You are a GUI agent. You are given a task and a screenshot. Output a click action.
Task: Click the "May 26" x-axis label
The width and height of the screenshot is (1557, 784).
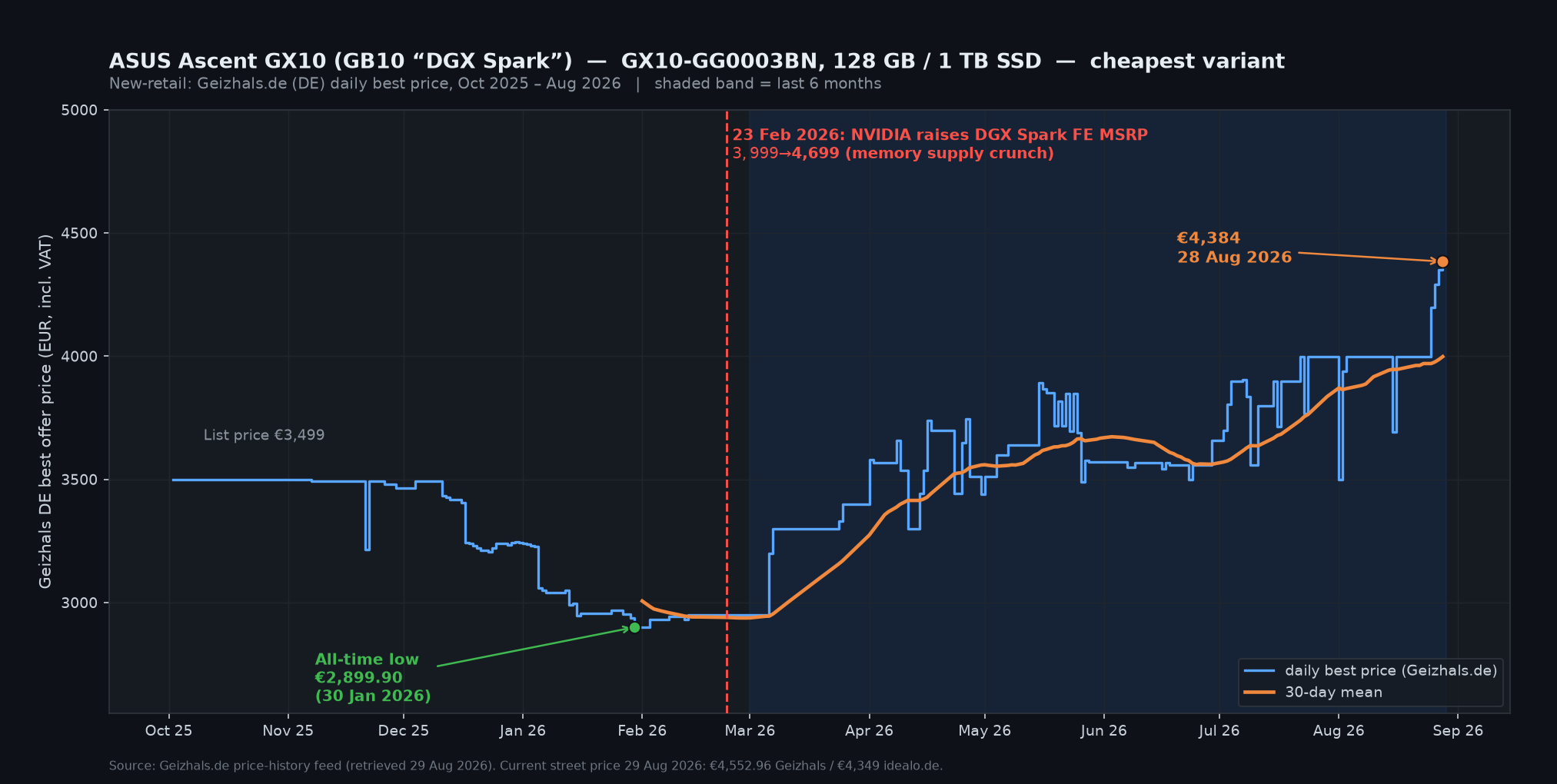pos(984,730)
